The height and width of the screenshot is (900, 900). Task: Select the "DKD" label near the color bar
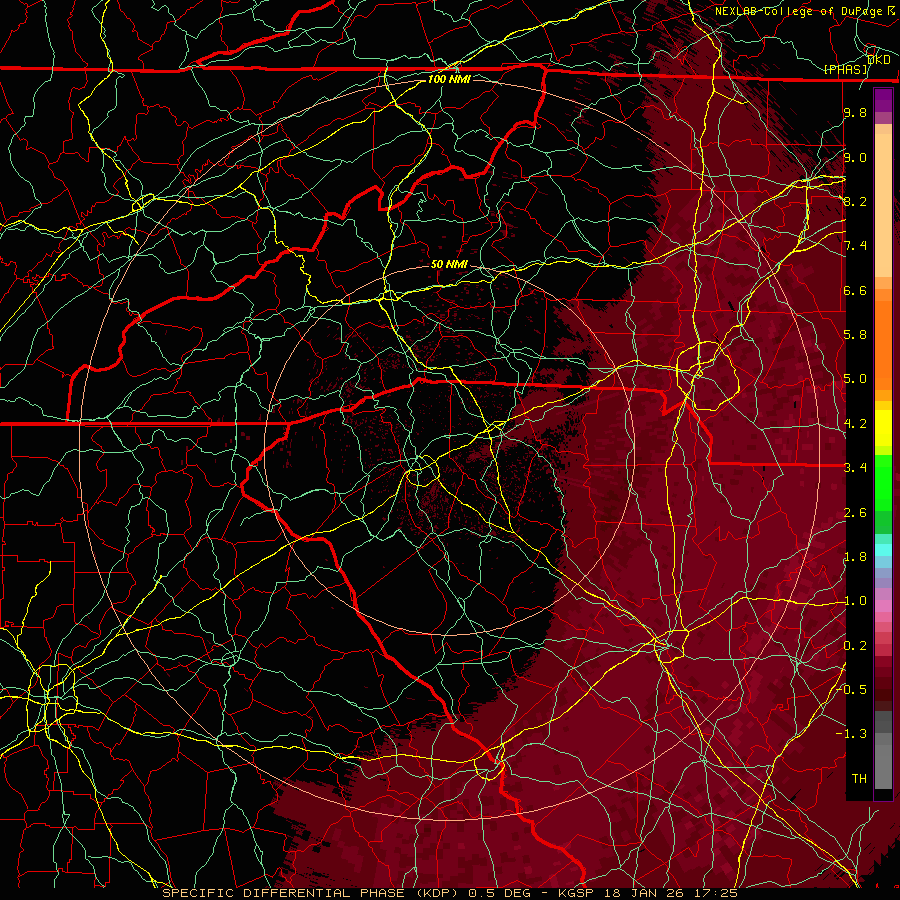(878, 60)
